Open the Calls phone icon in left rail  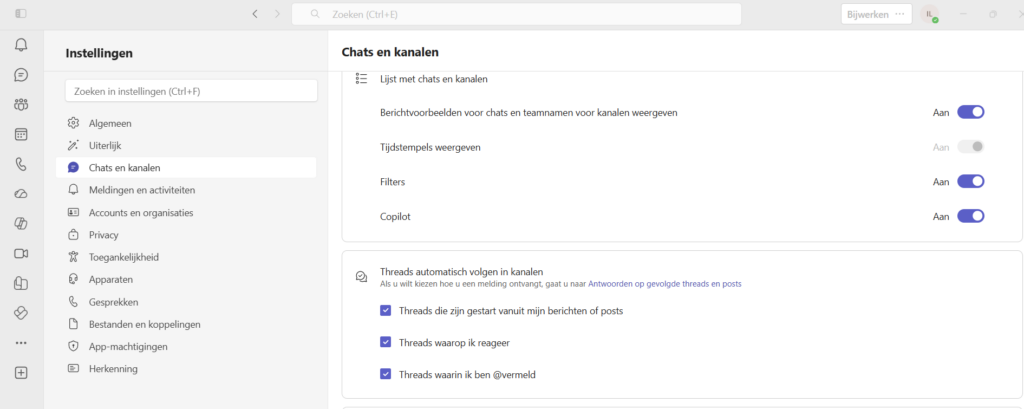pyautogui.click(x=21, y=164)
